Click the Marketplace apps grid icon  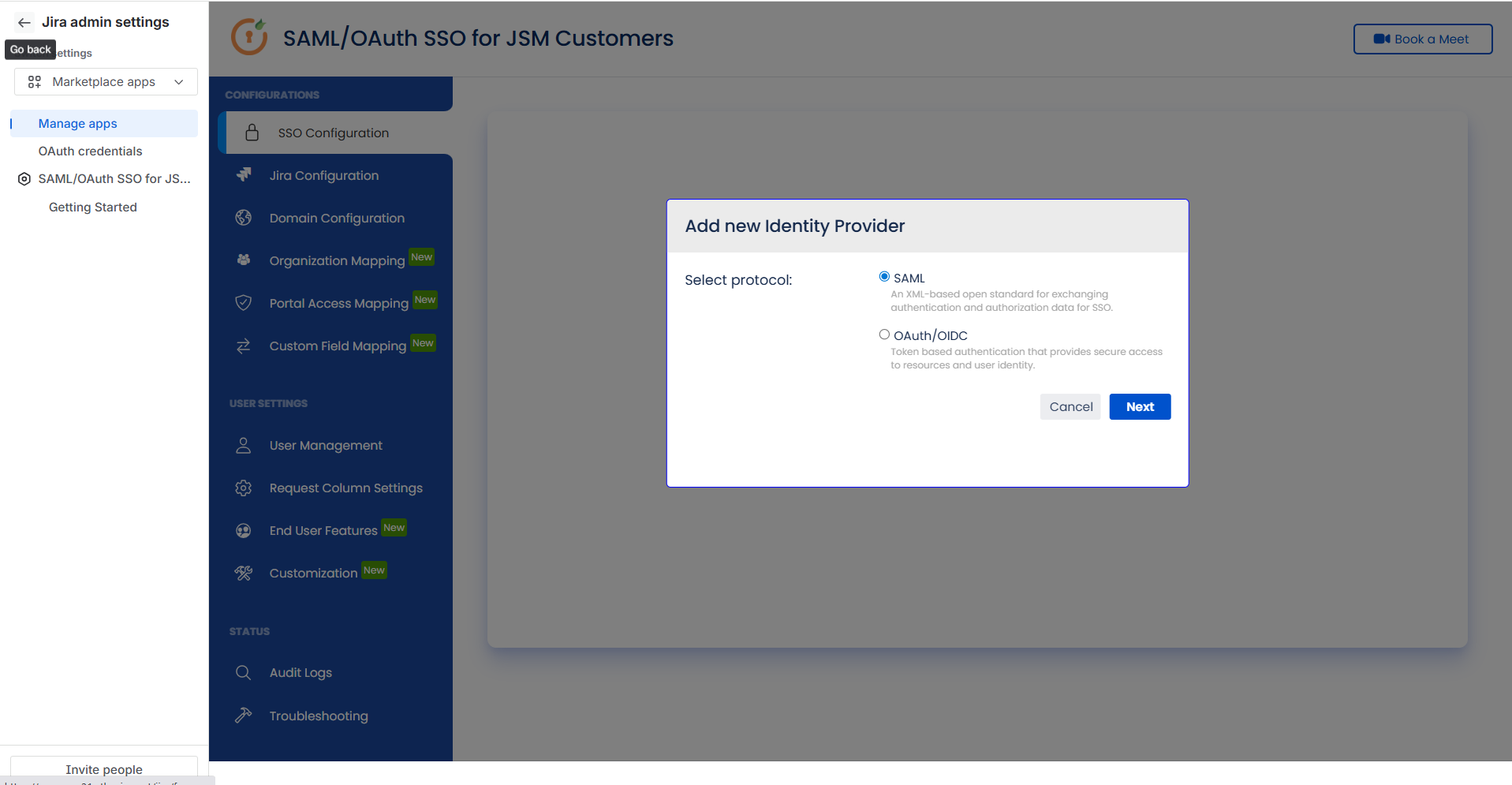click(x=35, y=82)
